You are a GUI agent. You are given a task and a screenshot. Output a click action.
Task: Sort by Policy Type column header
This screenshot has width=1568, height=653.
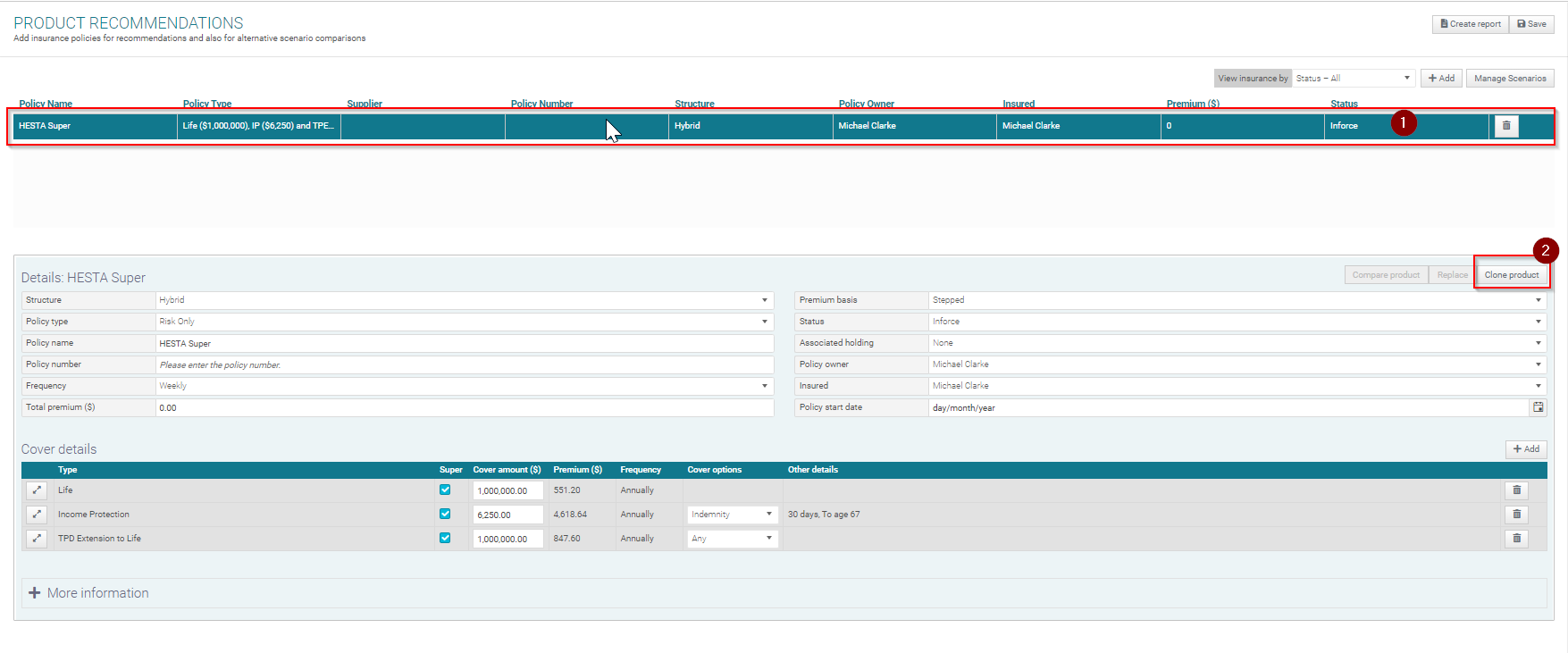[x=207, y=105]
